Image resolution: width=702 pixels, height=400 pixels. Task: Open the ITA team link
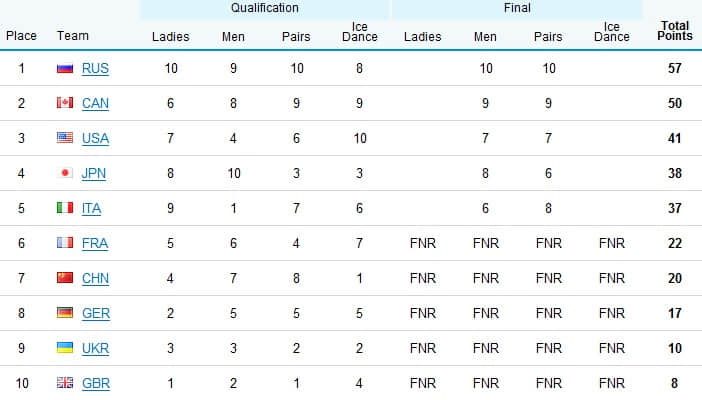(91, 208)
